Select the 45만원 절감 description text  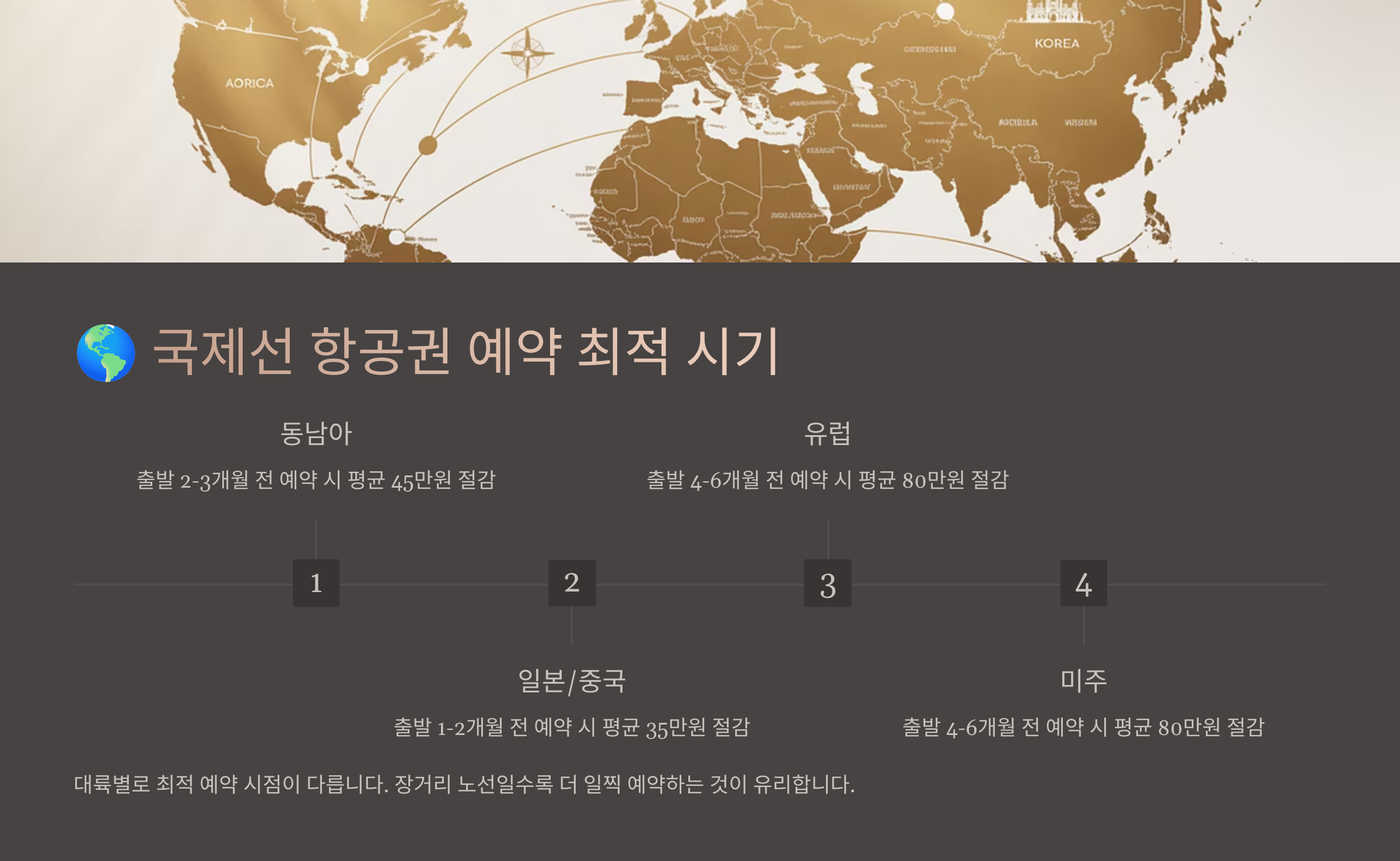click(x=316, y=480)
